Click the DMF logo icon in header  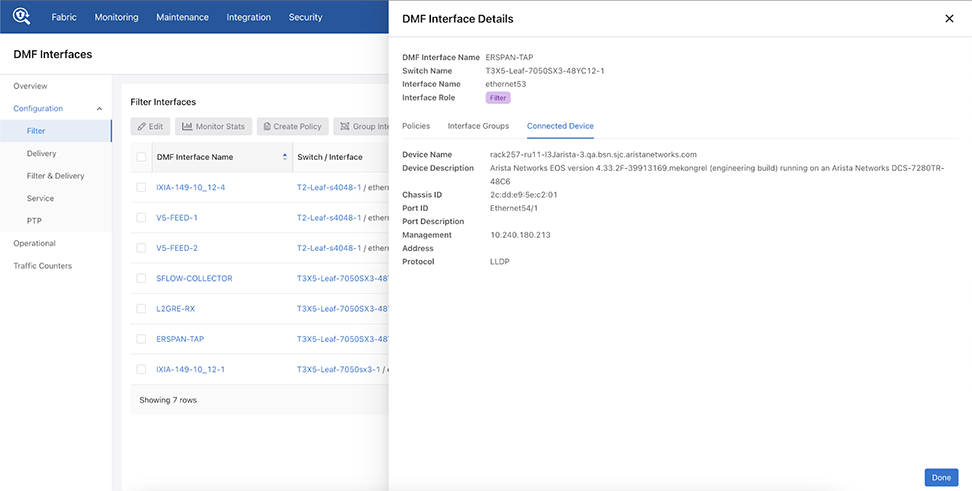tap(22, 17)
